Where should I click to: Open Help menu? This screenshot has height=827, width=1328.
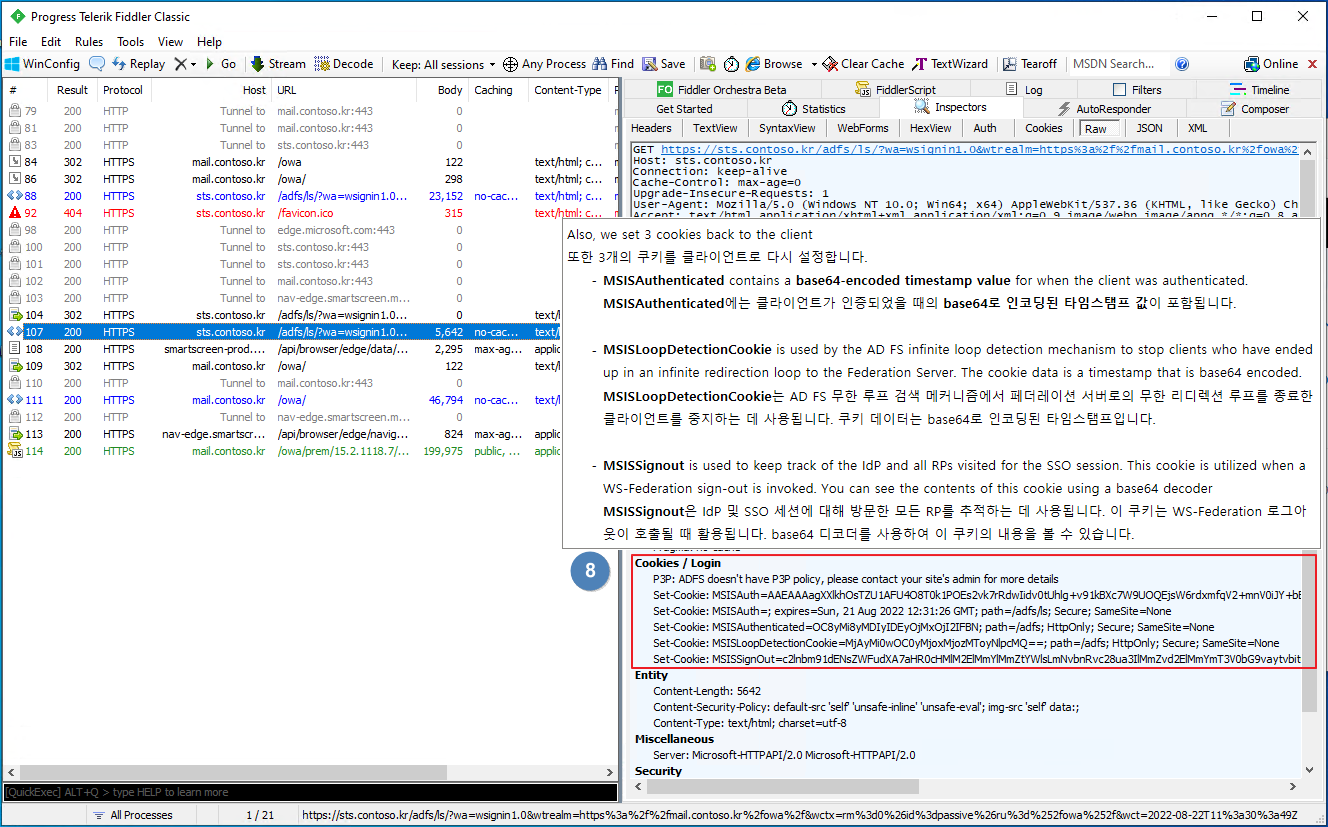click(210, 42)
